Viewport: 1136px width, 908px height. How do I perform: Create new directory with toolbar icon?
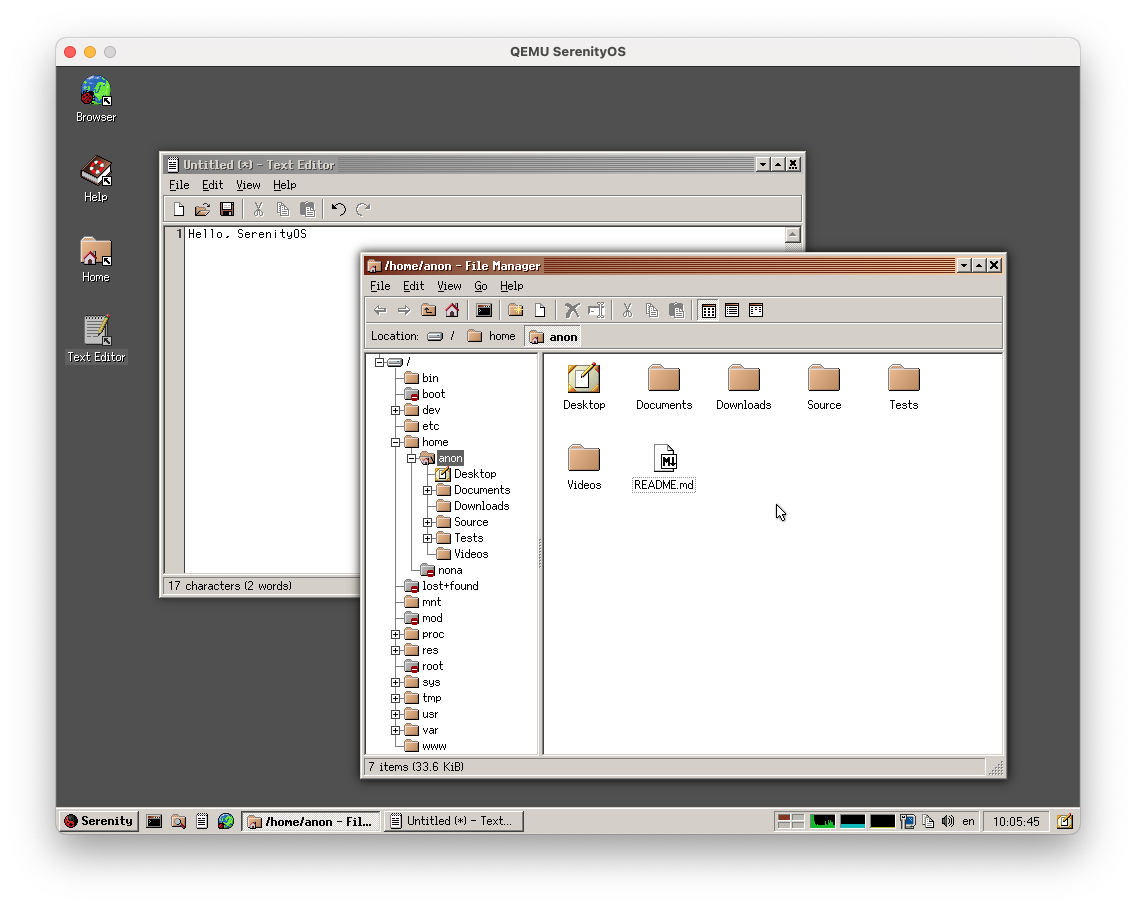coord(516,311)
